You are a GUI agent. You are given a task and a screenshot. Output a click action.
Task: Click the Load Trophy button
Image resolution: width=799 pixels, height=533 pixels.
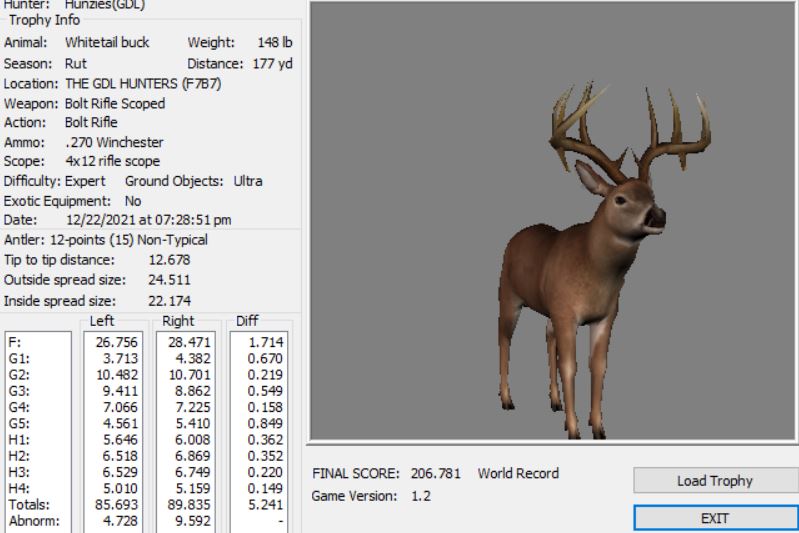click(713, 481)
